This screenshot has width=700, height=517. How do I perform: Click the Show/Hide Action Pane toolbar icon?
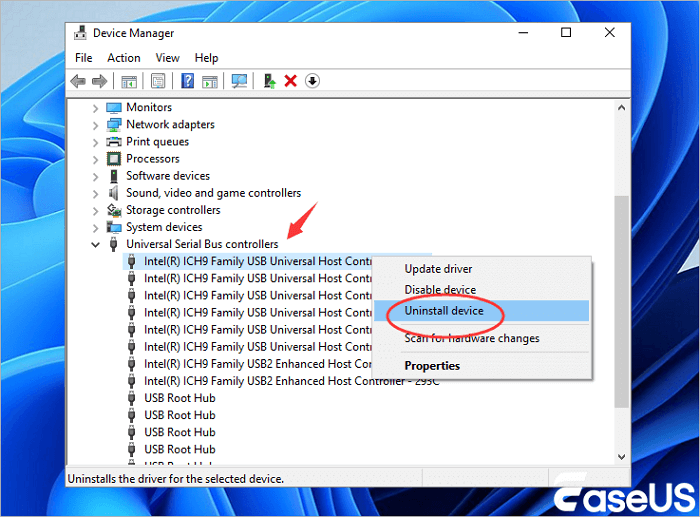pos(210,81)
